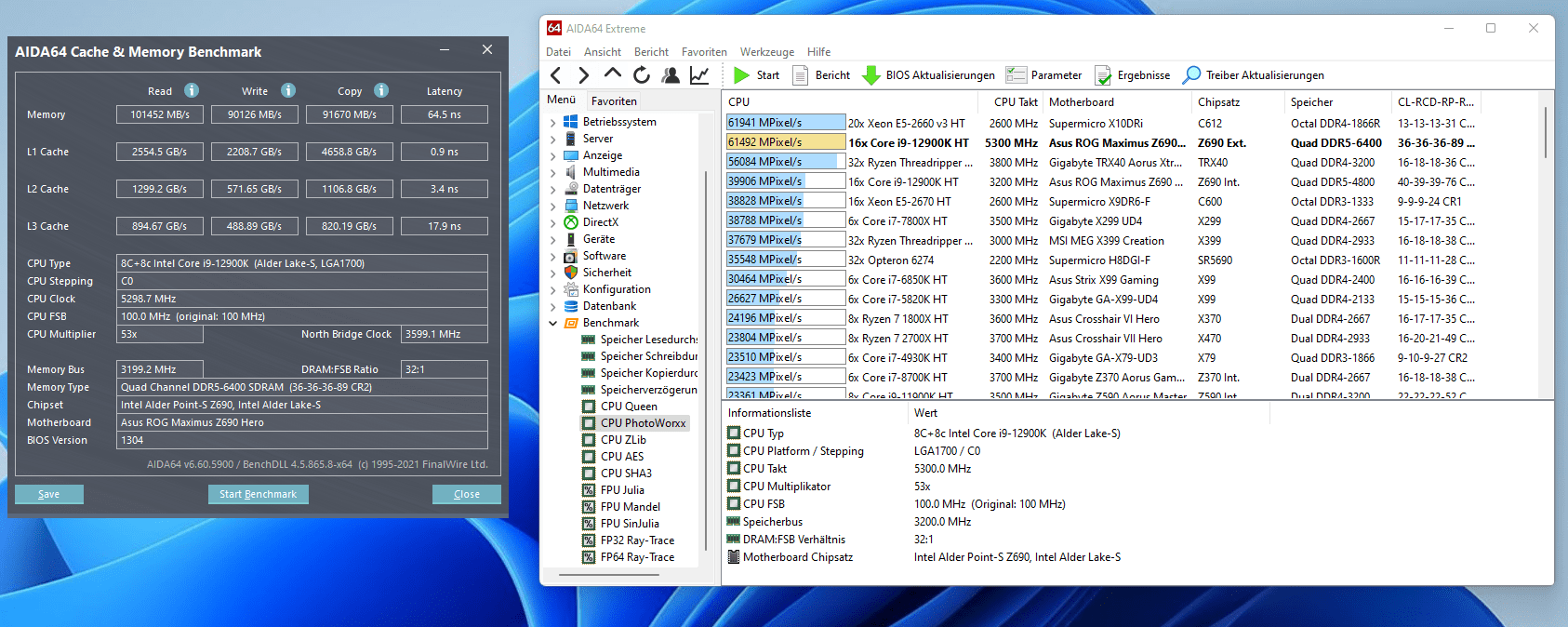Click the info icon next to Read
This screenshot has width=1568, height=627.
pos(192,90)
